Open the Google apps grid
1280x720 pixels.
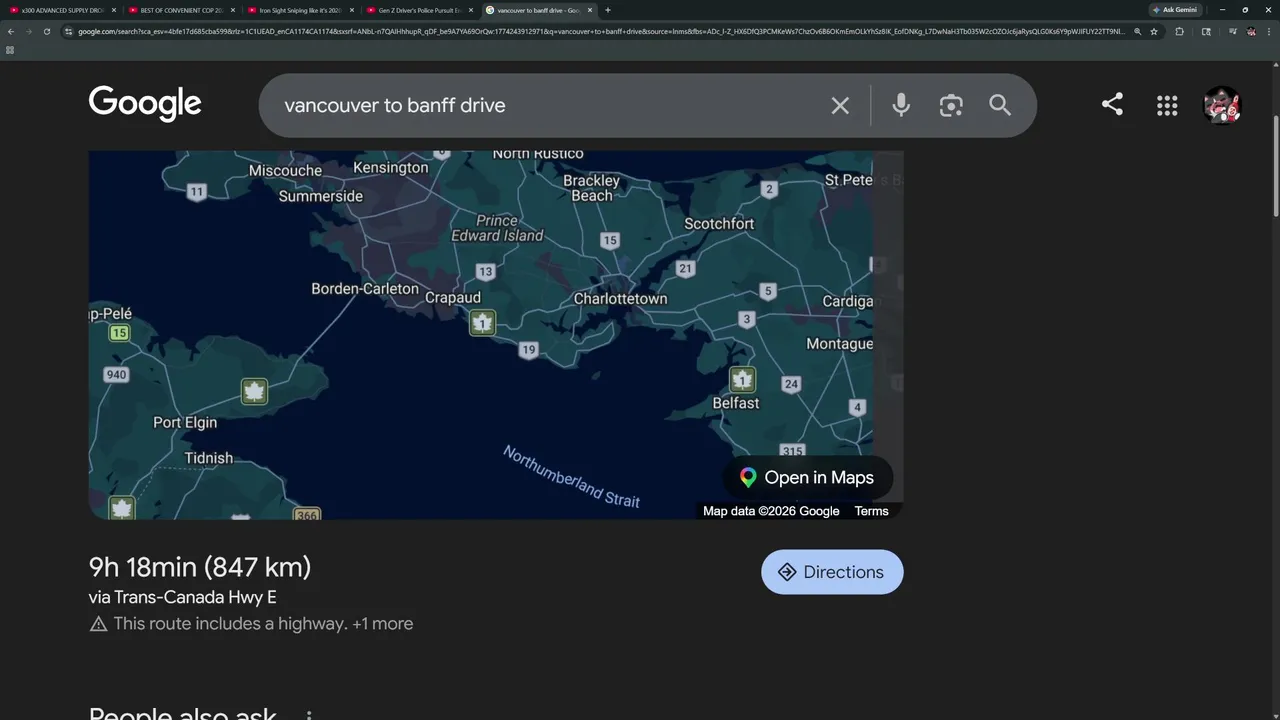click(1167, 105)
